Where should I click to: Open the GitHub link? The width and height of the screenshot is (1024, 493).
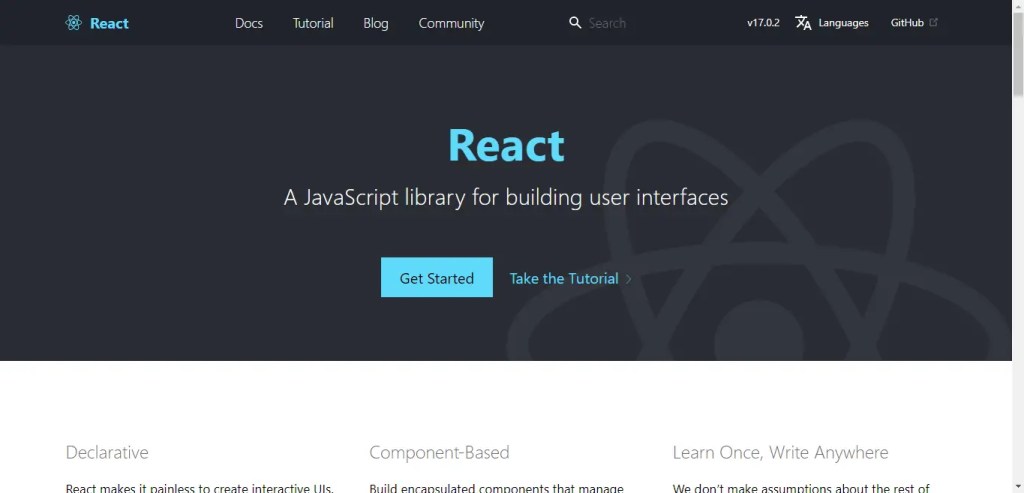(907, 23)
